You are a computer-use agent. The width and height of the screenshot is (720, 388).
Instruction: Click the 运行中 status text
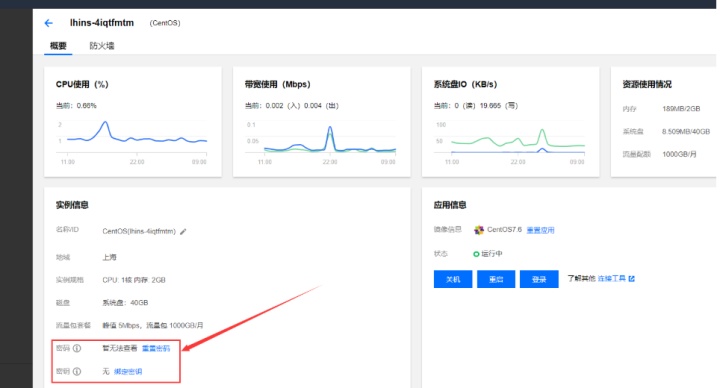click(x=492, y=254)
